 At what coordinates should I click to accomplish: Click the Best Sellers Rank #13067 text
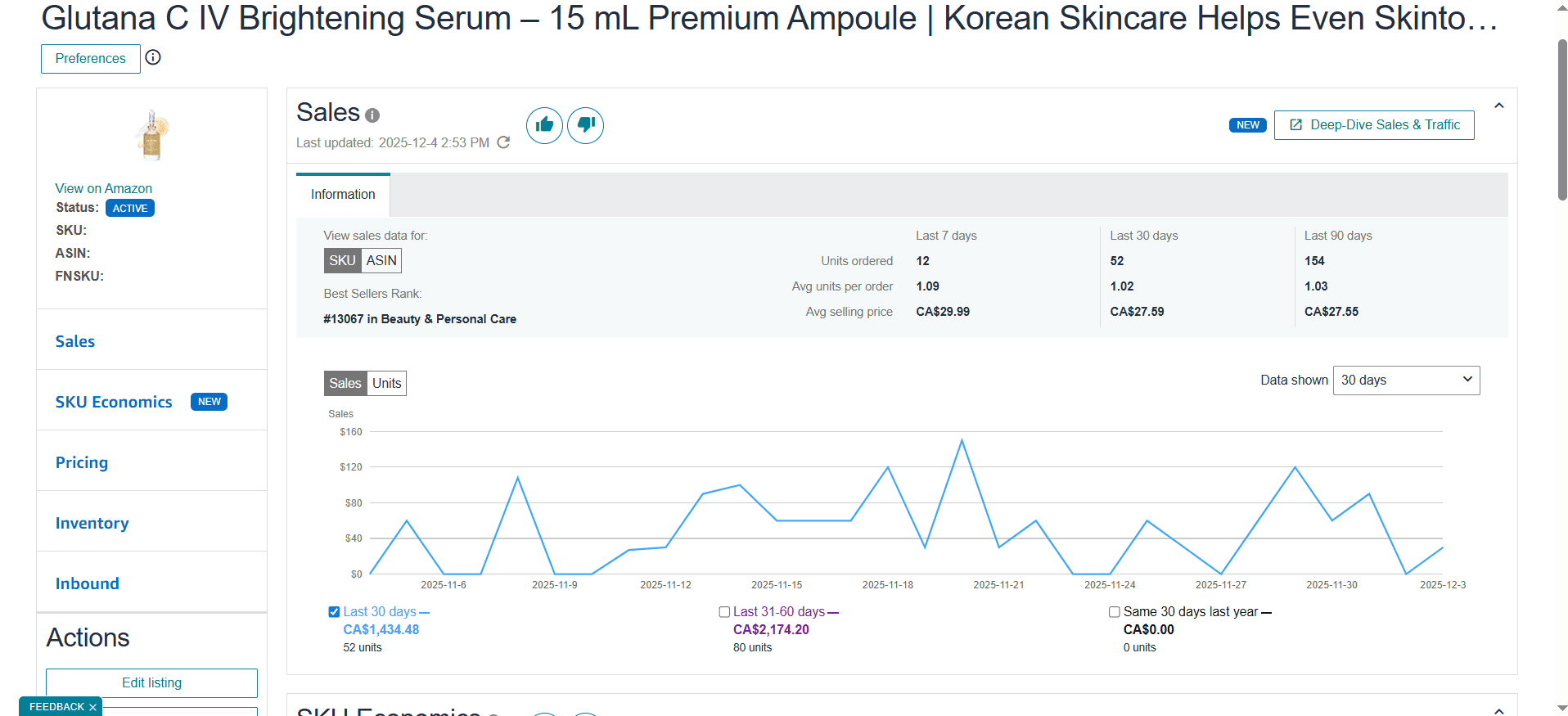pyautogui.click(x=420, y=319)
